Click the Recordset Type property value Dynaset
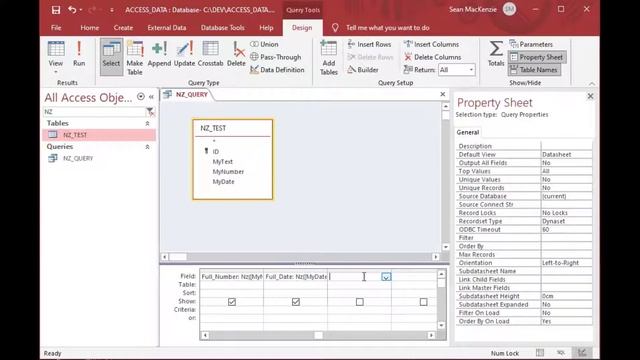The width and height of the screenshot is (640, 360). pos(566,221)
